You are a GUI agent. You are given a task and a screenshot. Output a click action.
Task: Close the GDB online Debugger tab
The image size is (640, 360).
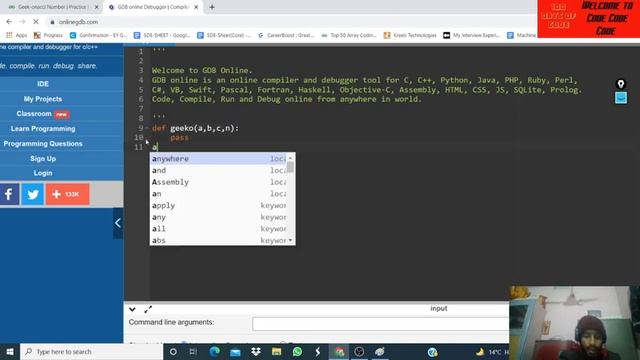tap(196, 7)
